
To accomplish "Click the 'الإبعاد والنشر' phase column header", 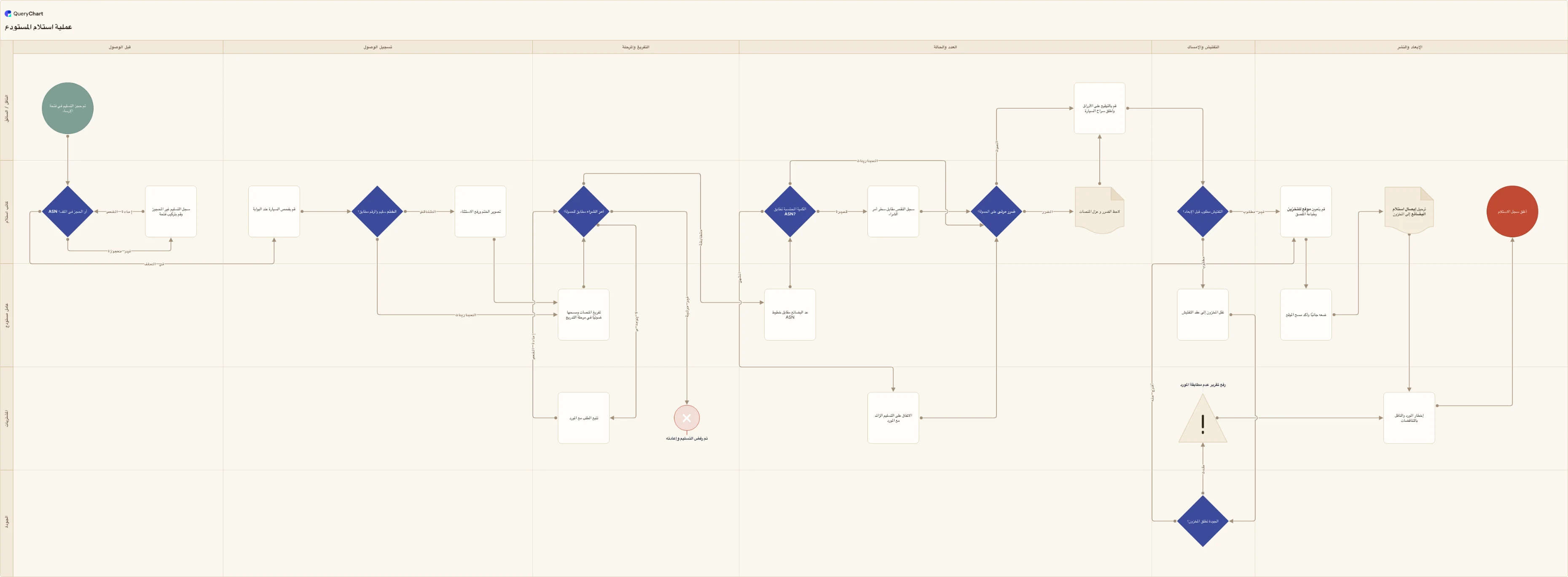I will (x=1410, y=47).
